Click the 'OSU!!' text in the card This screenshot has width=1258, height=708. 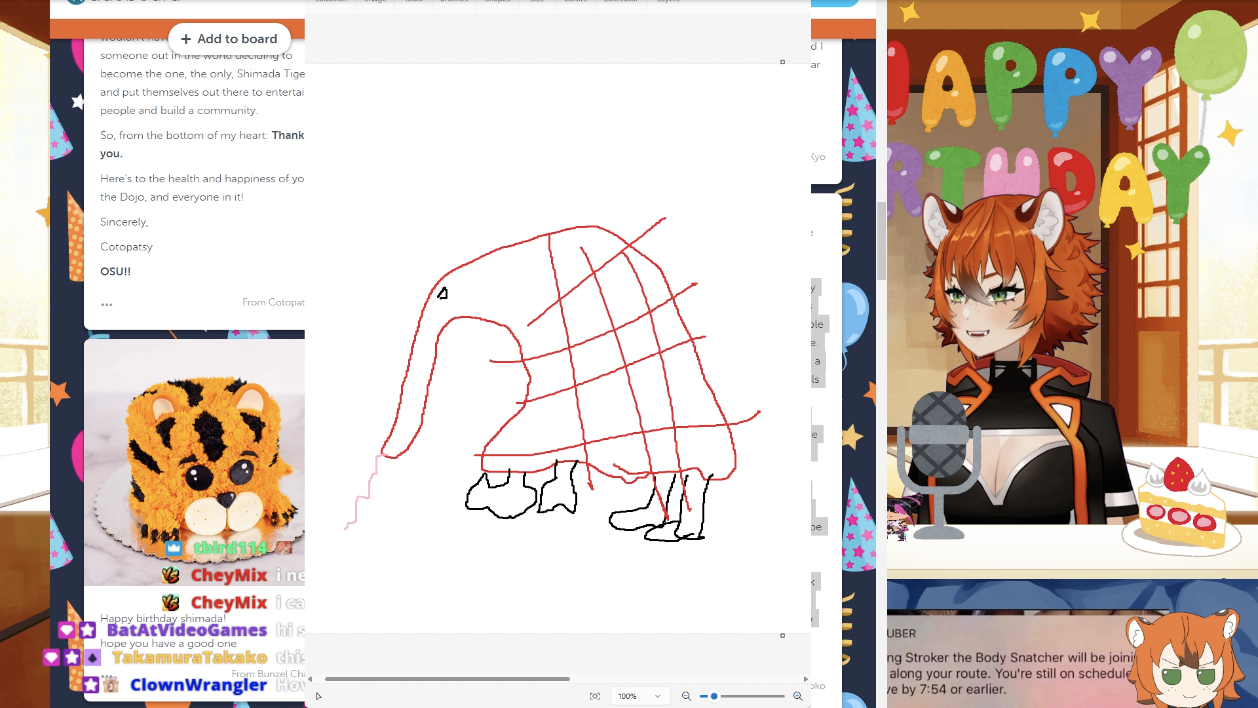(x=115, y=271)
